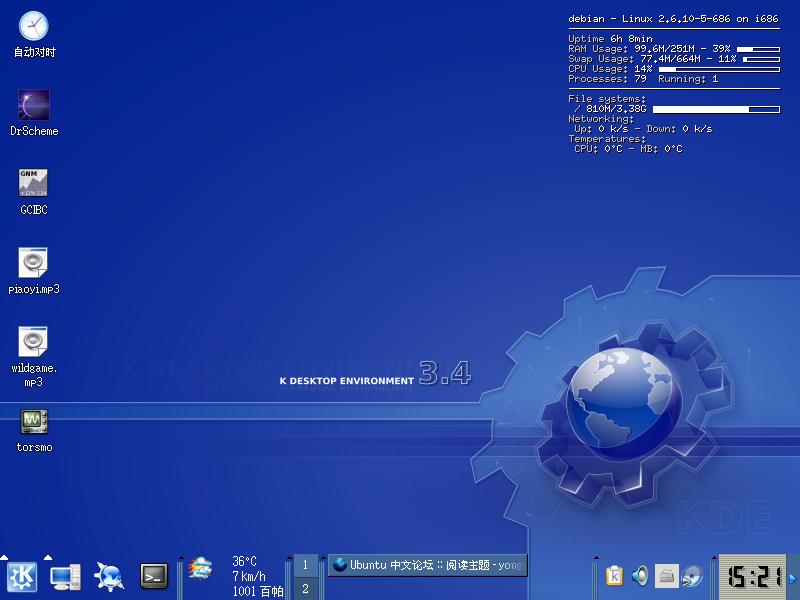800x600 pixels.
Task: Click the disc media player tray icon
Action: [x=692, y=577]
